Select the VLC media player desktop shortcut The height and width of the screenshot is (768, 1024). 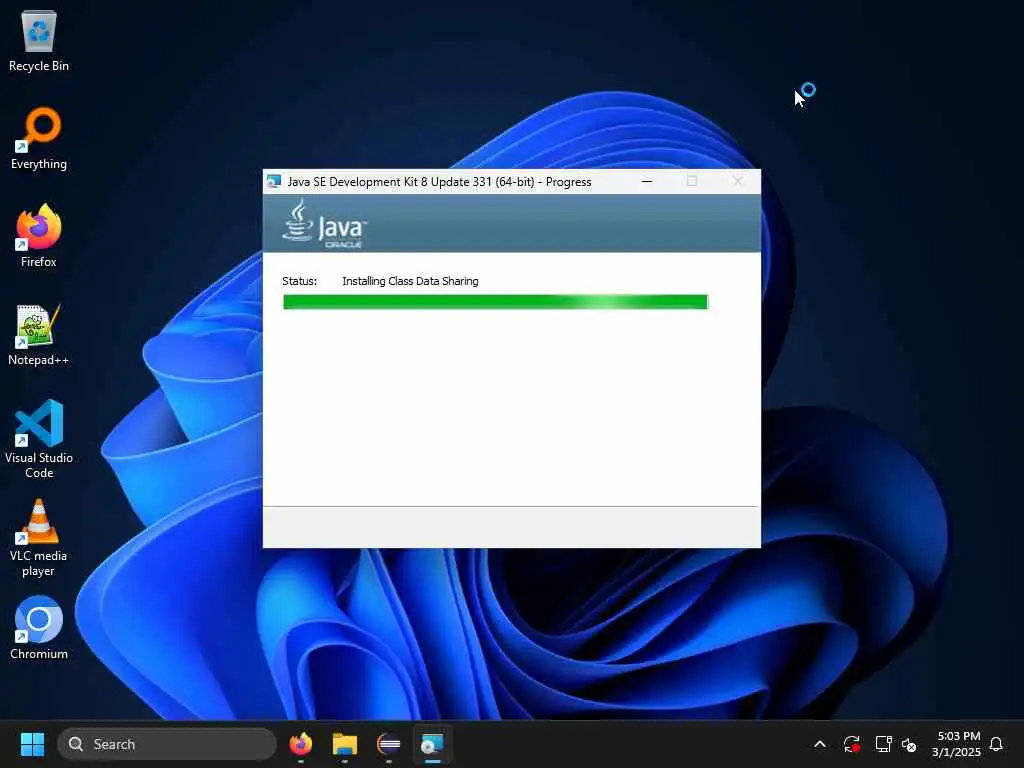(x=39, y=538)
